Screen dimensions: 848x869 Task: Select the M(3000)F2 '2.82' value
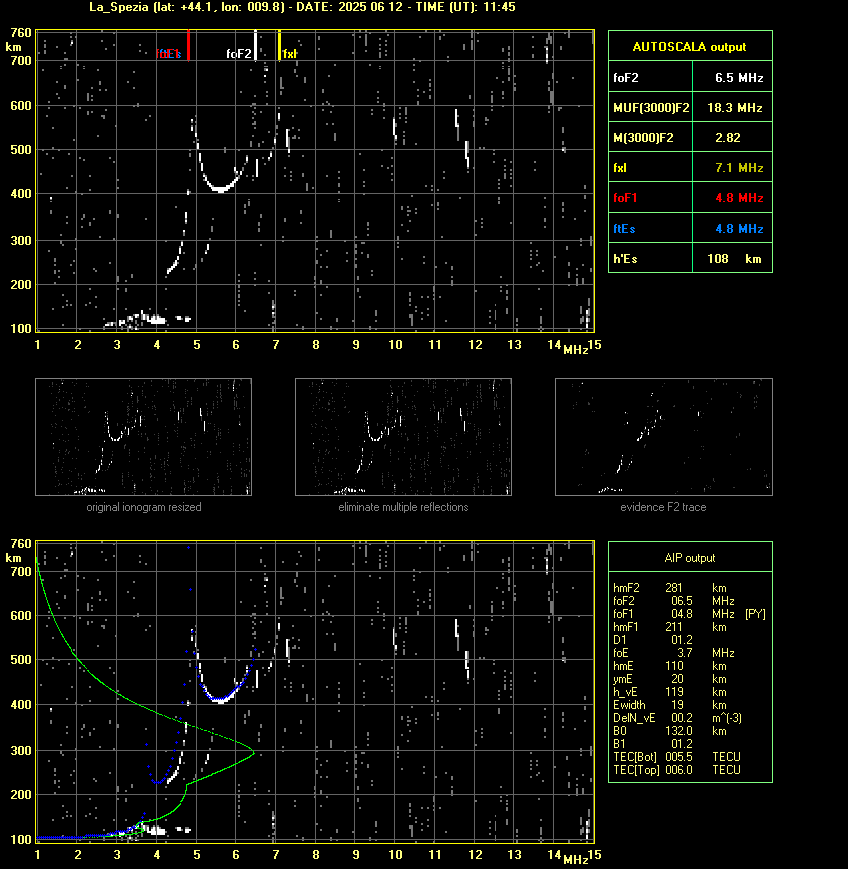point(728,137)
